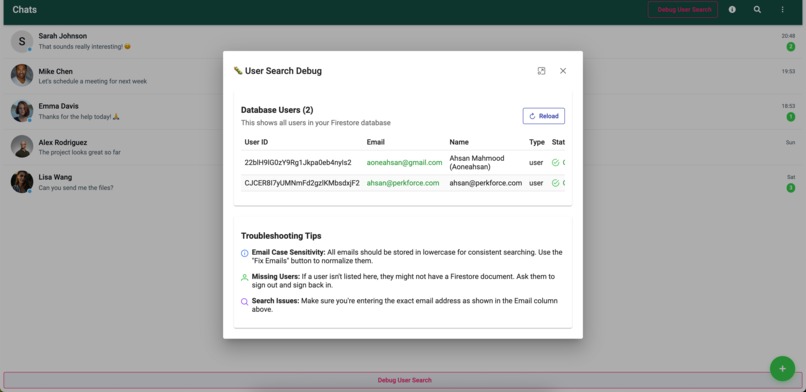Image resolution: width=806 pixels, height=392 pixels.
Task: Click Lisa Wang's profile photo
Action: pos(22,182)
